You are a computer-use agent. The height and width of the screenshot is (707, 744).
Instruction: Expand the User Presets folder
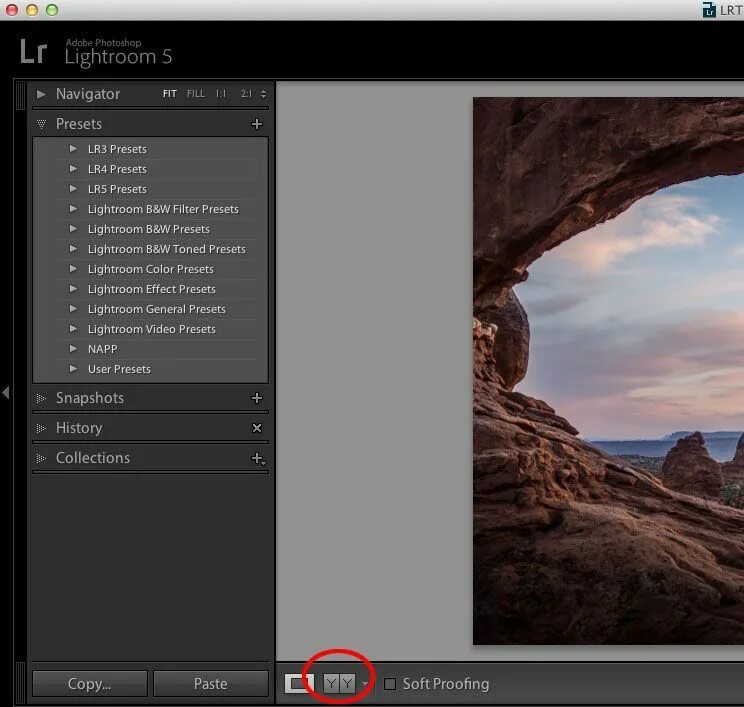tap(73, 368)
